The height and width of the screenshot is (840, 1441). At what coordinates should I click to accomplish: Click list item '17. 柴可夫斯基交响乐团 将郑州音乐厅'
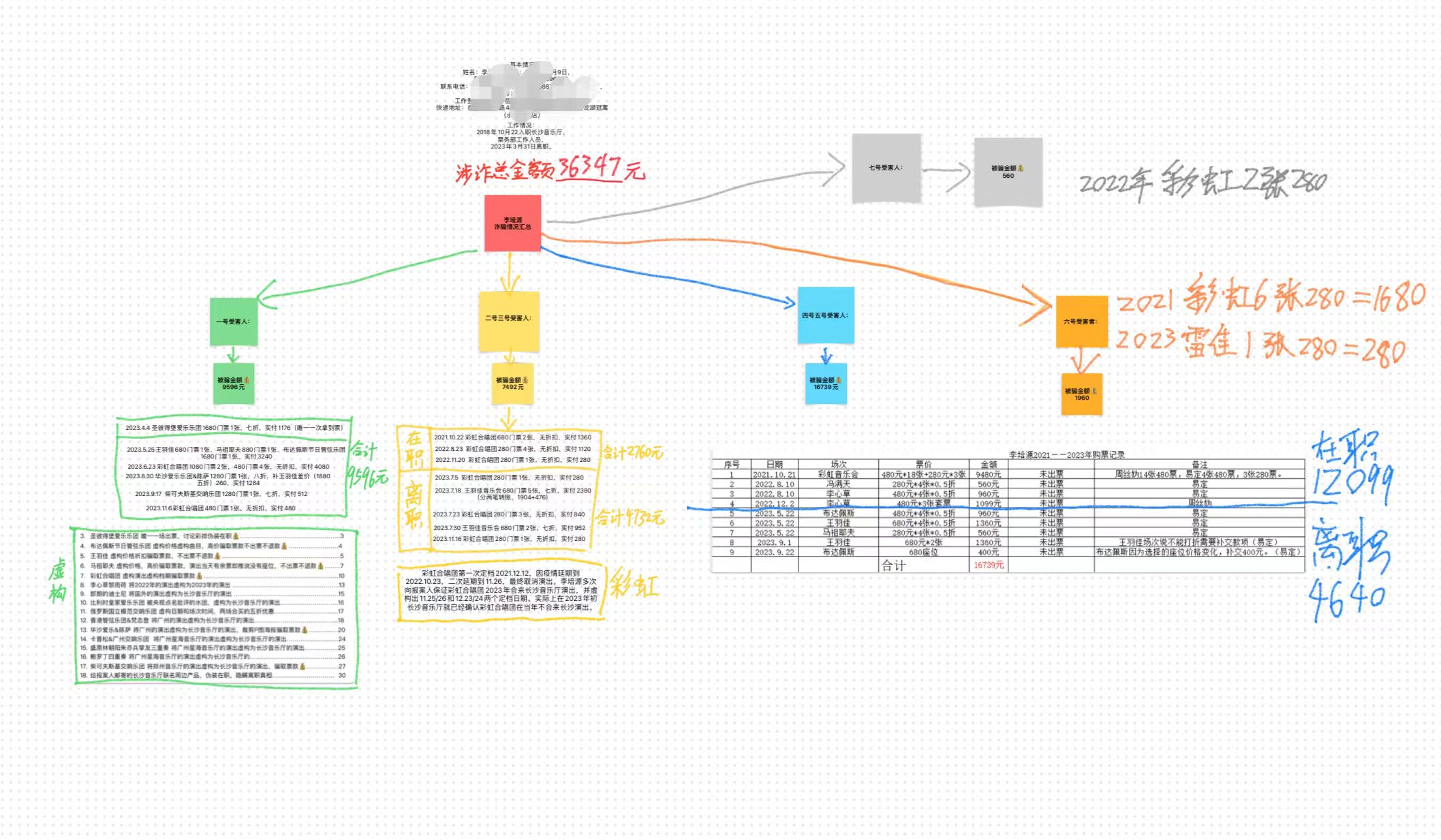point(212,666)
